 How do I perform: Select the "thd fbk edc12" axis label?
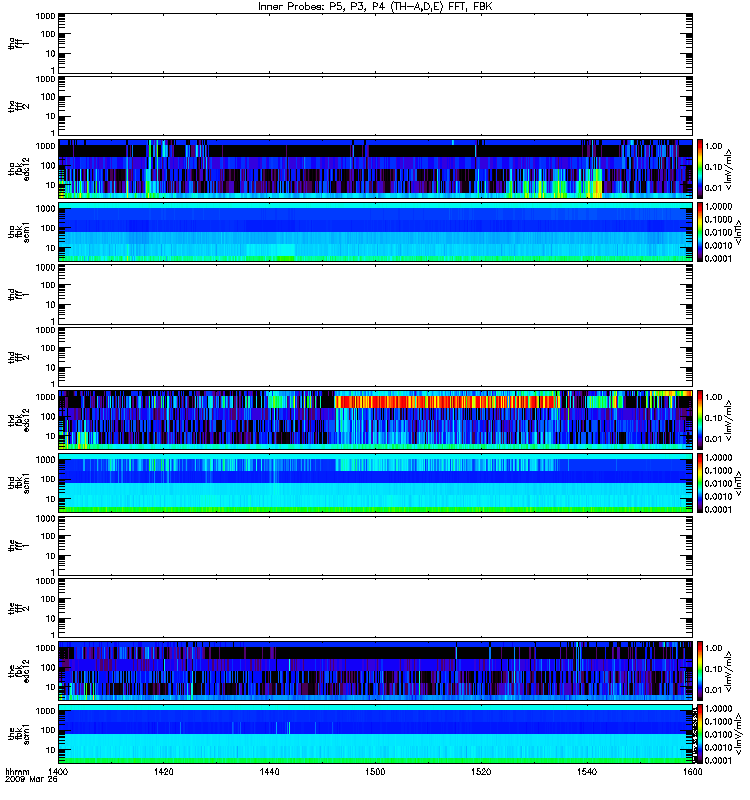point(19,419)
